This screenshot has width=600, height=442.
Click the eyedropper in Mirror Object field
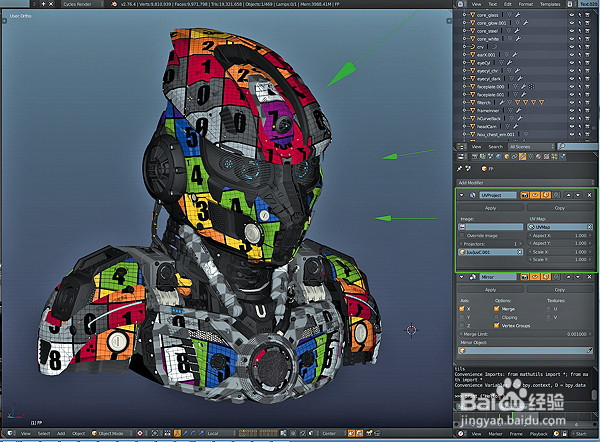(589, 351)
